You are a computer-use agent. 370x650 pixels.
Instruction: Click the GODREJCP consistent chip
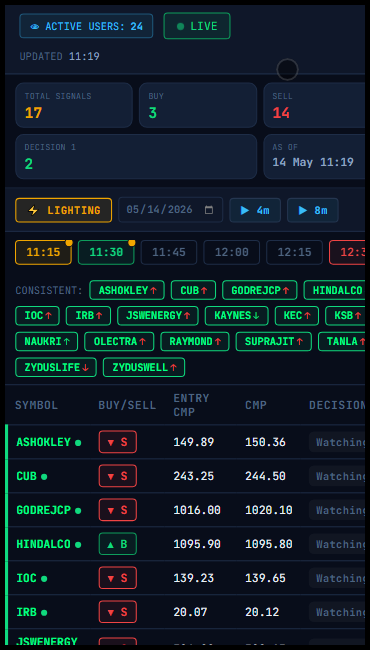(x=260, y=290)
